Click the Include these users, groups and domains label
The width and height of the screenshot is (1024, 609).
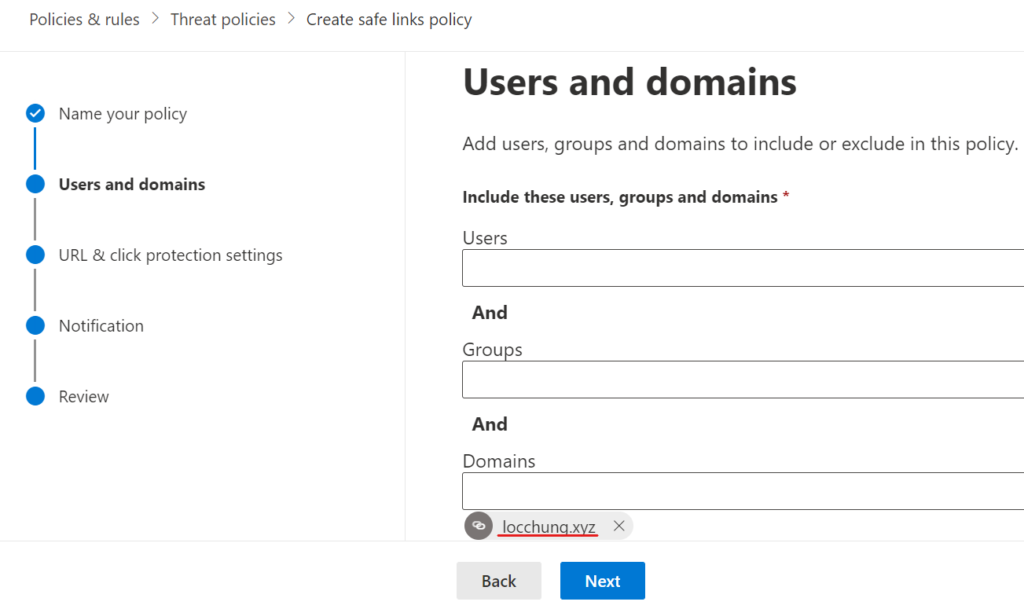click(x=620, y=197)
